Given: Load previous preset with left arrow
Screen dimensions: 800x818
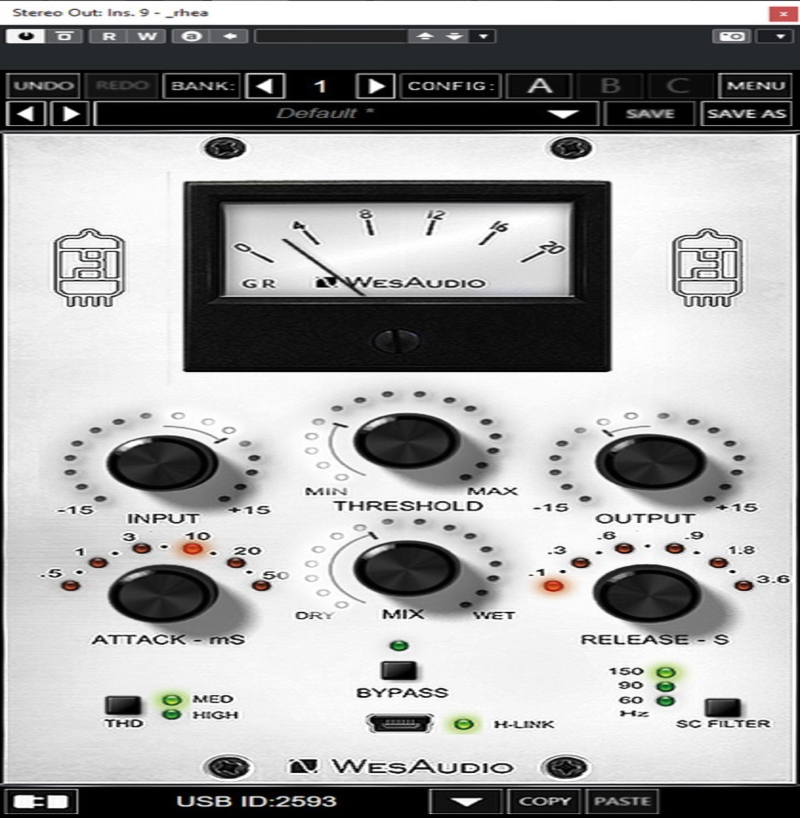Looking at the screenshot, I should pos(26,114).
